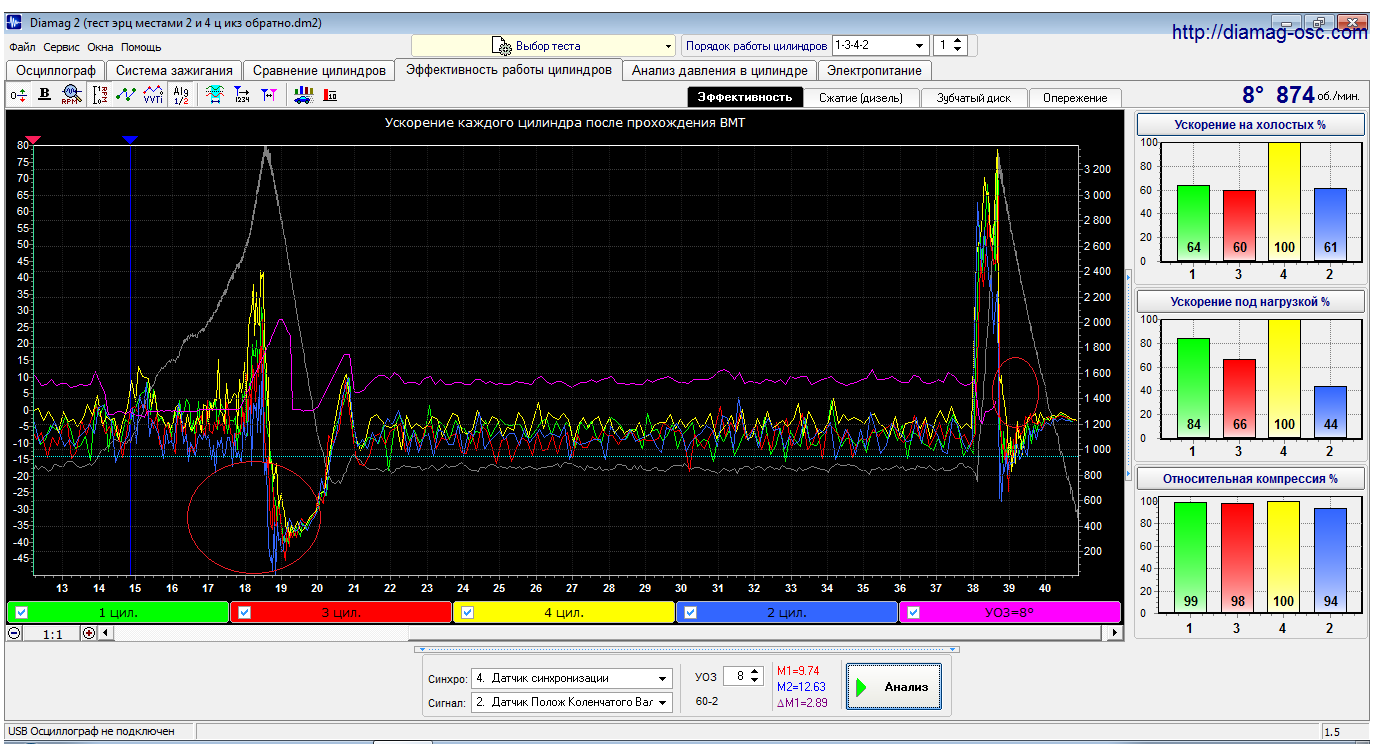
Task: Click the yellow cylinder 4 bar in idle chart
Action: click(1283, 201)
